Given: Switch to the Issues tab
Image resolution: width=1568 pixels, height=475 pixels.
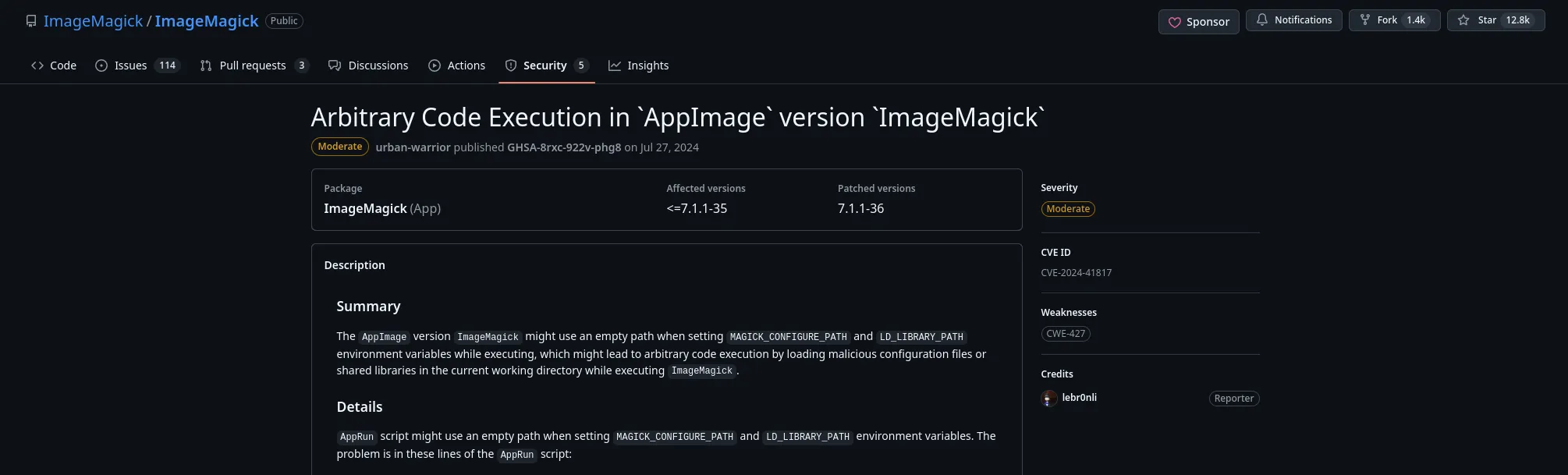Looking at the screenshot, I should (x=137, y=66).
